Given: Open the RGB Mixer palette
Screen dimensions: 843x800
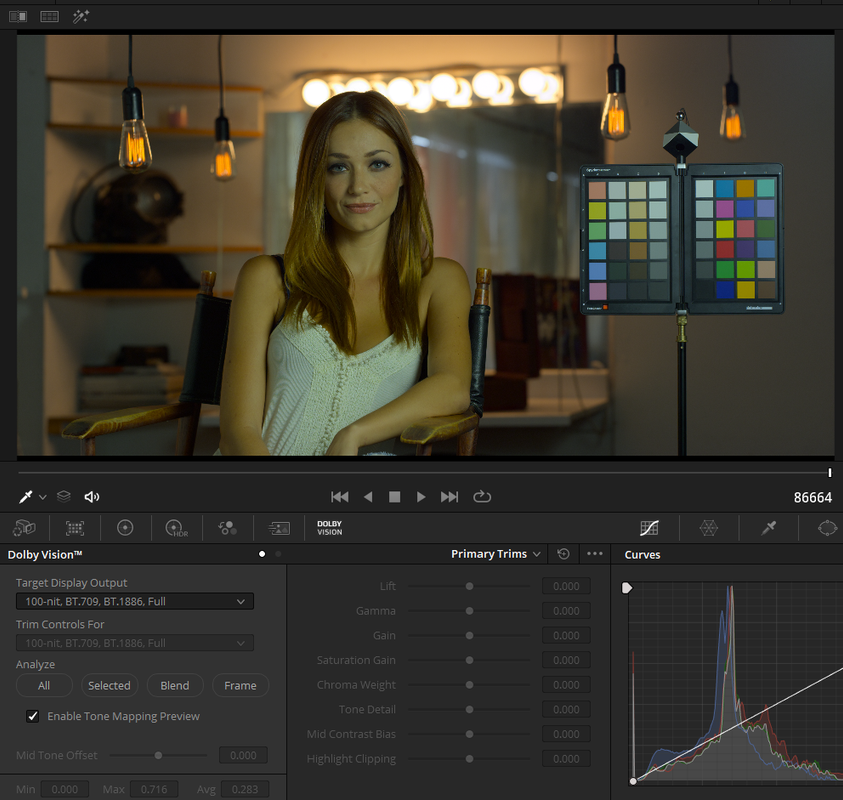Looking at the screenshot, I should [227, 528].
